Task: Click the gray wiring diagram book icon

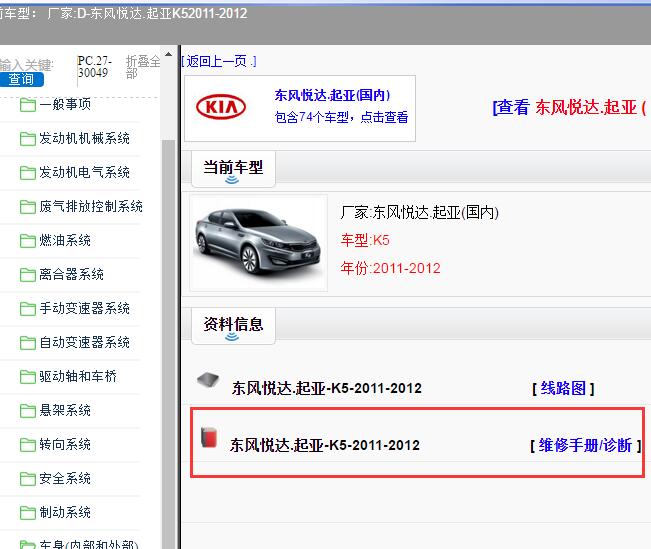Action: (208, 380)
